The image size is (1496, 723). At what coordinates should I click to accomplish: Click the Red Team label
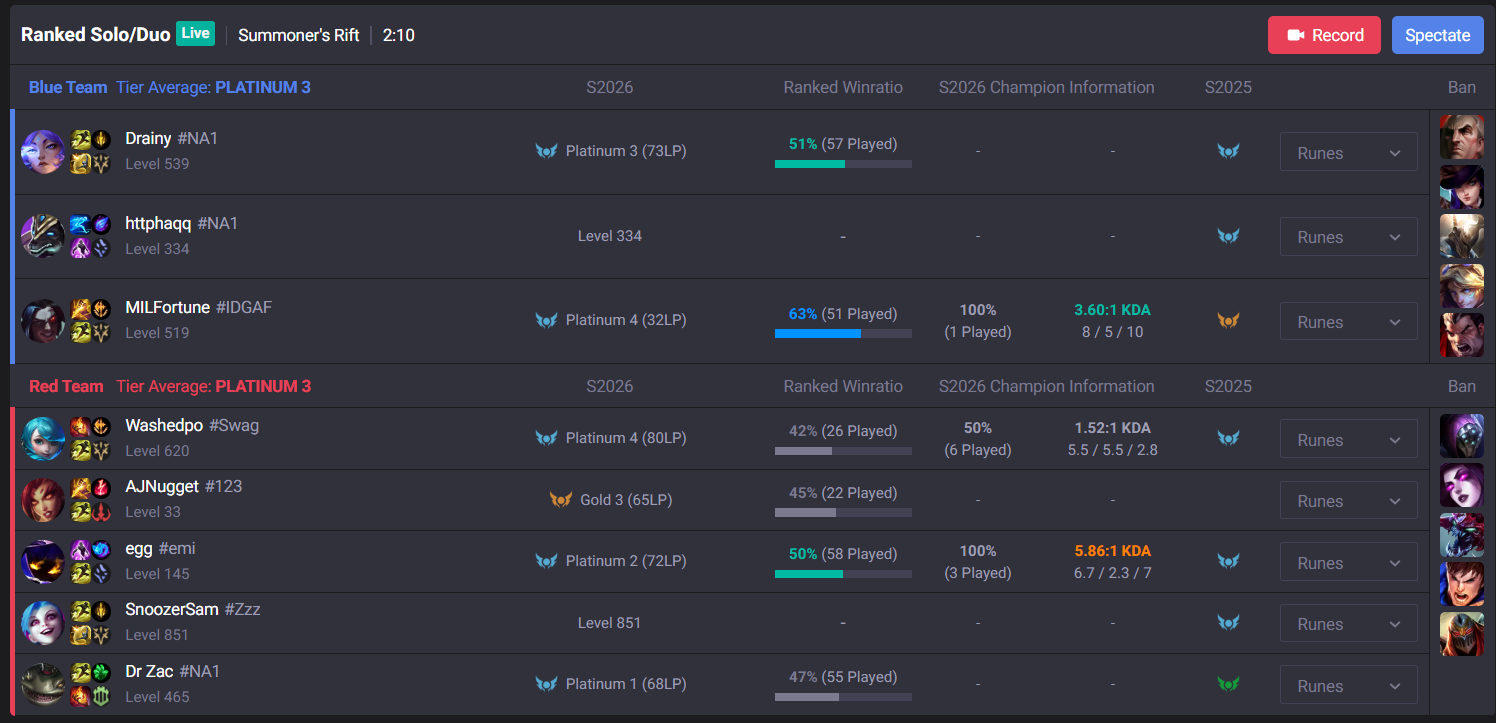pos(66,386)
